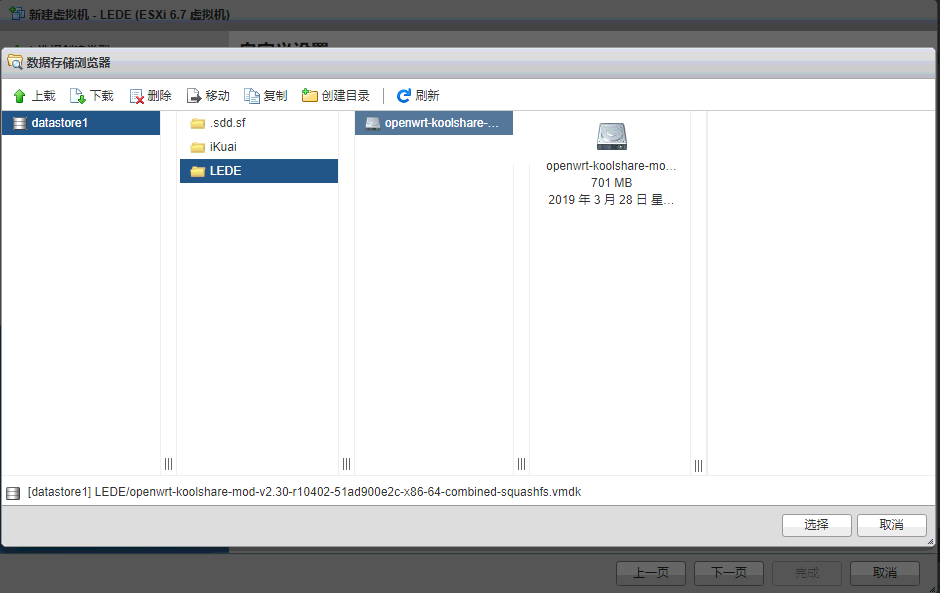Click the resize handle after the folder column
Image resolution: width=940 pixels, height=593 pixels.
[346, 464]
